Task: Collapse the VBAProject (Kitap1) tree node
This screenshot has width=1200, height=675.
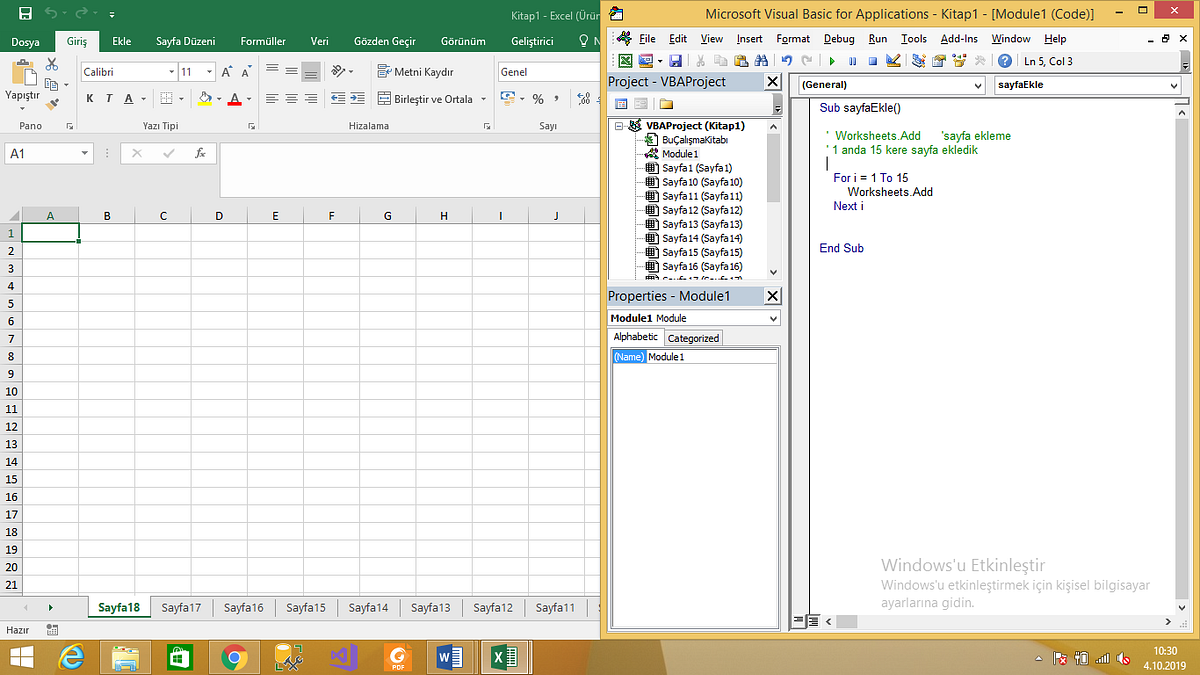Action: 620,126
